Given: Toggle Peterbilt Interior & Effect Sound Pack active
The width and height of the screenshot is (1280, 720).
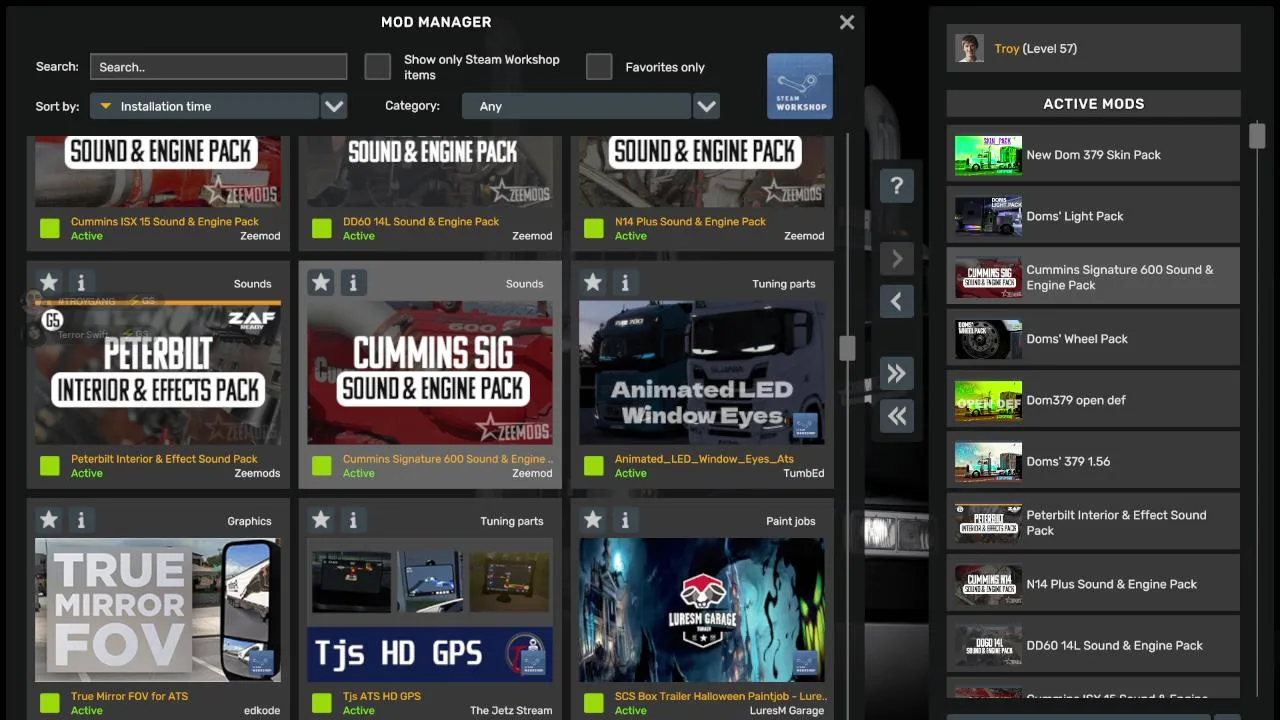Looking at the screenshot, I should pyautogui.click(x=50, y=466).
